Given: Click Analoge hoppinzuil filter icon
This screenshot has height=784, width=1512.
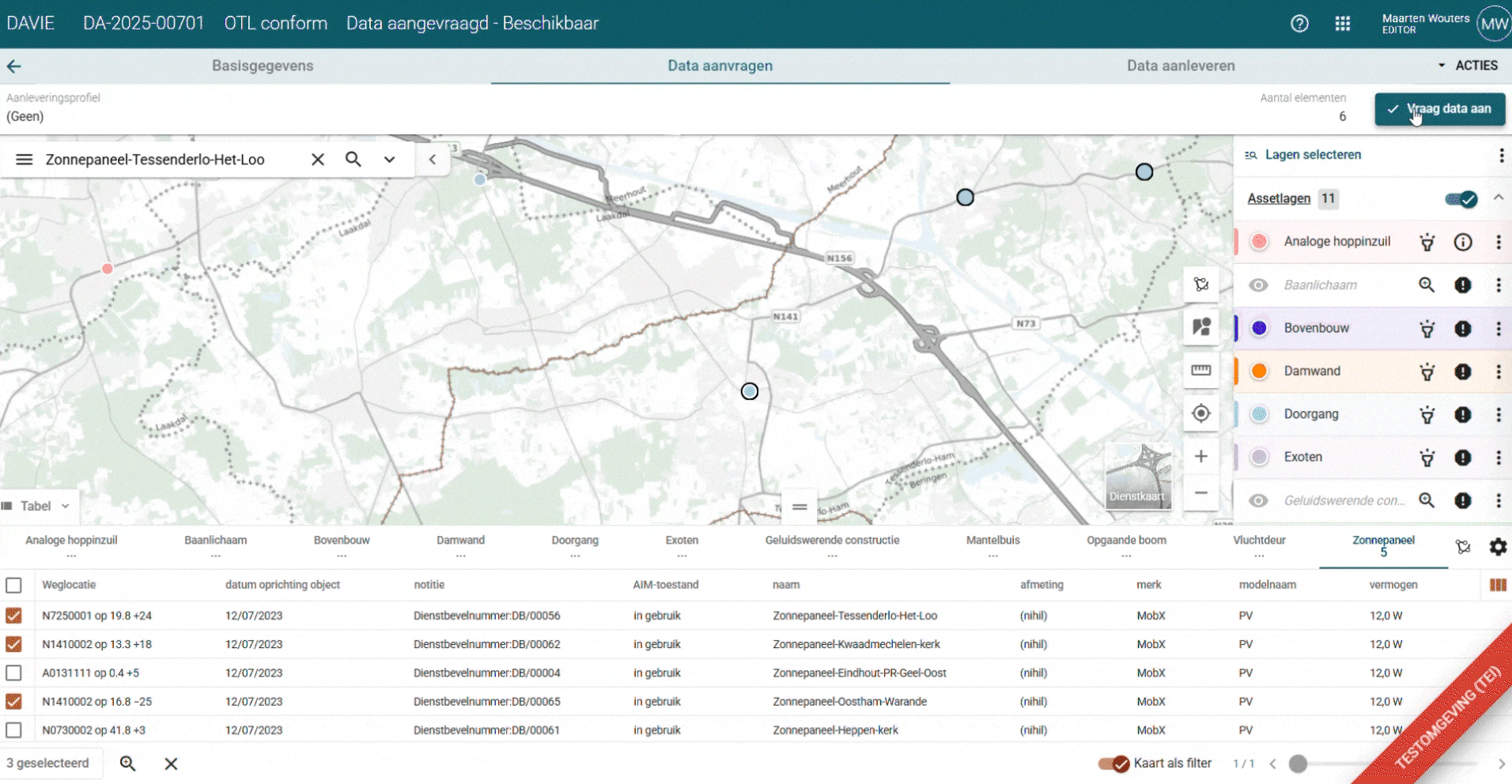Looking at the screenshot, I should coord(1427,243).
